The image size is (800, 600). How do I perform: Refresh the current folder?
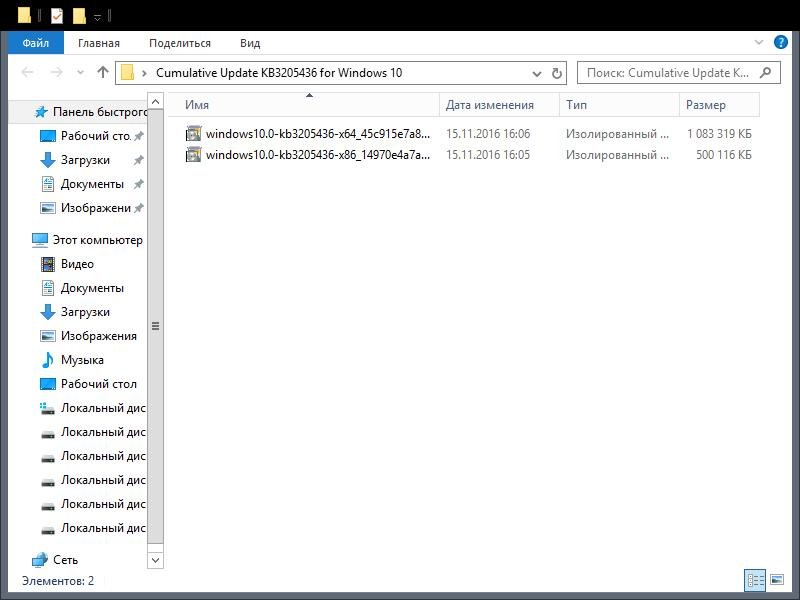click(x=557, y=73)
